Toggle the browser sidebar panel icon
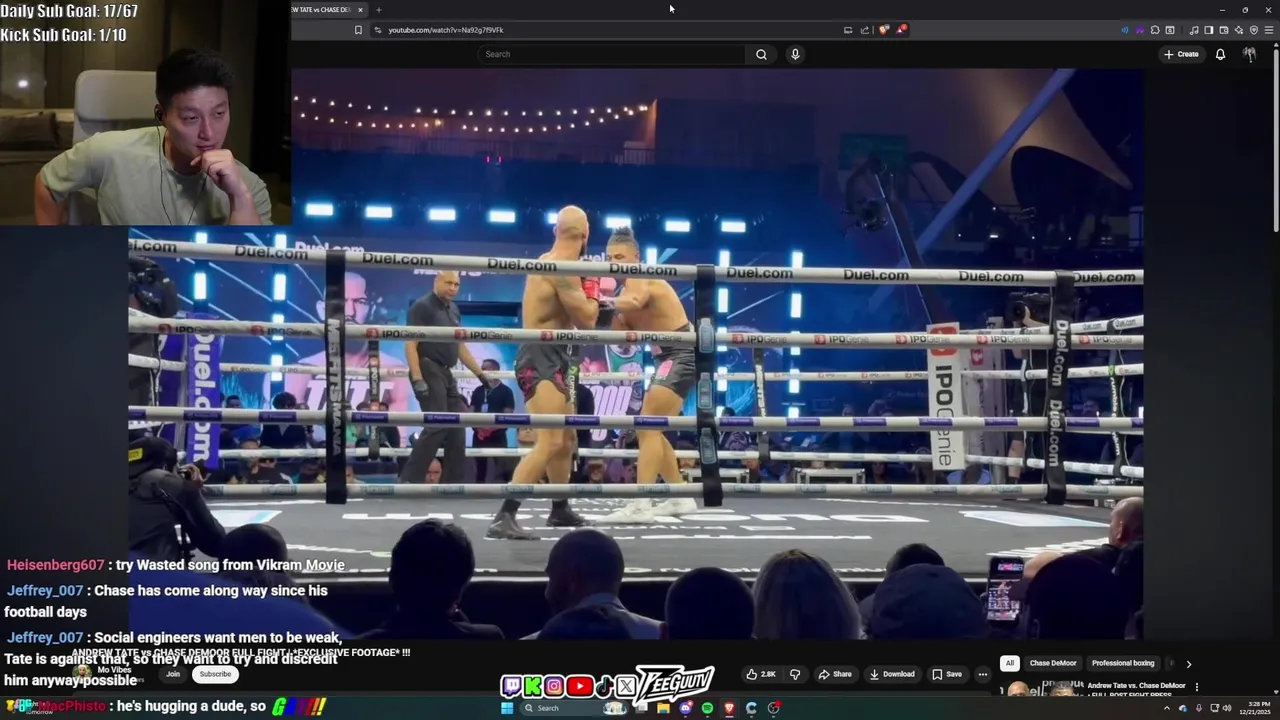 coord(1209,30)
